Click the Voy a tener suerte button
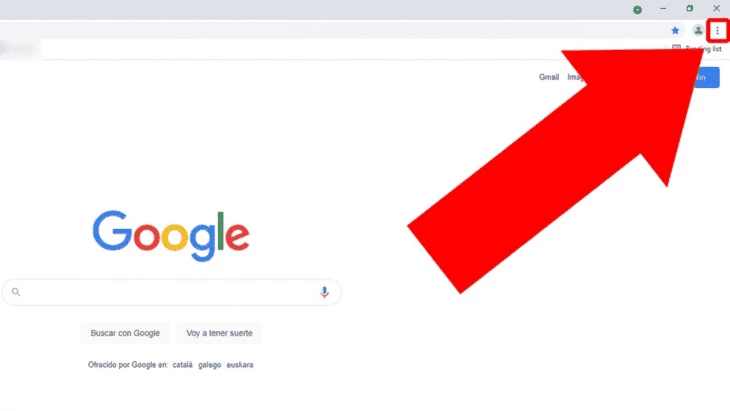 [219, 333]
